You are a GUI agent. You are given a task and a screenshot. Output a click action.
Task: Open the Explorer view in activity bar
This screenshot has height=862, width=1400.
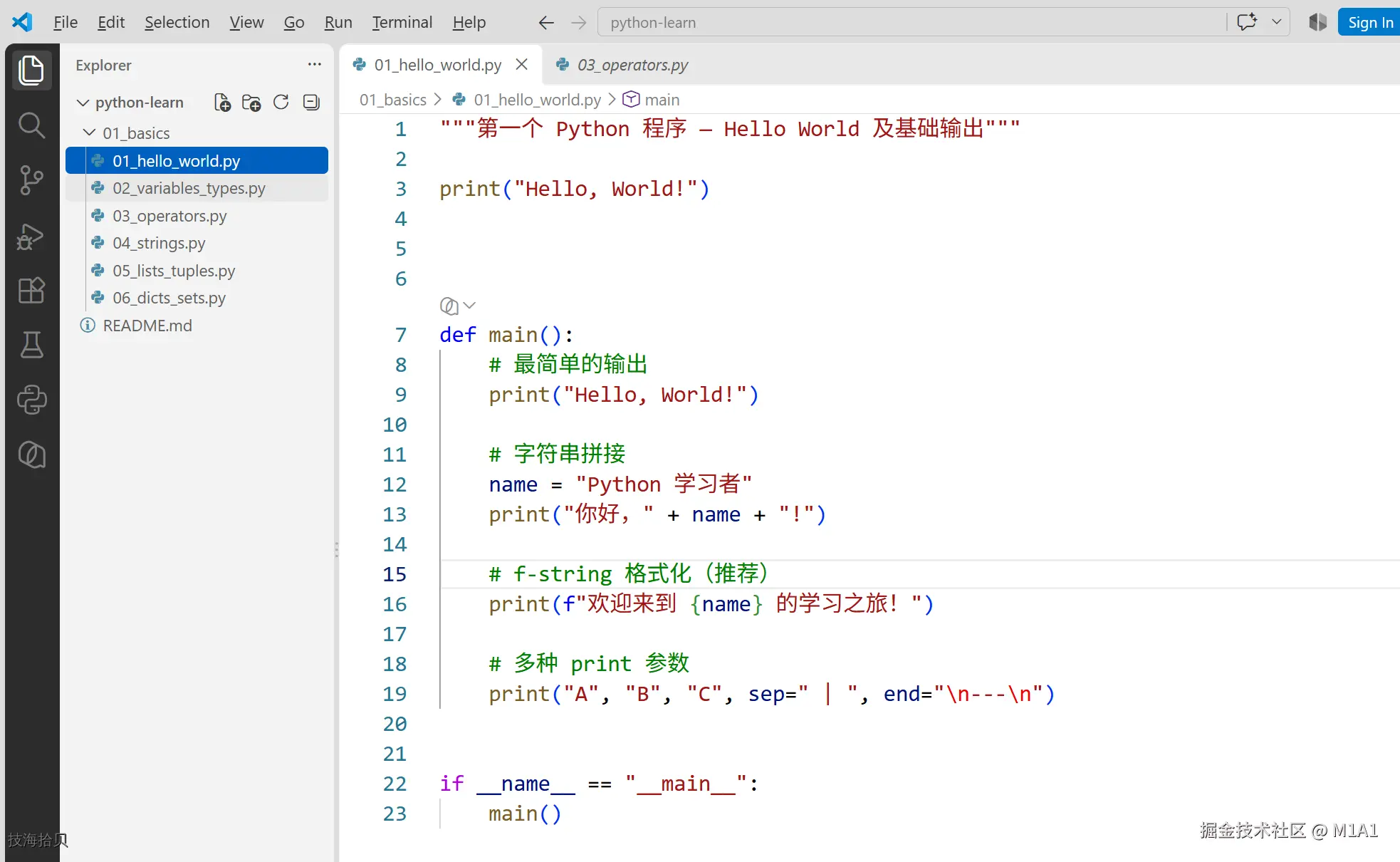click(31, 70)
